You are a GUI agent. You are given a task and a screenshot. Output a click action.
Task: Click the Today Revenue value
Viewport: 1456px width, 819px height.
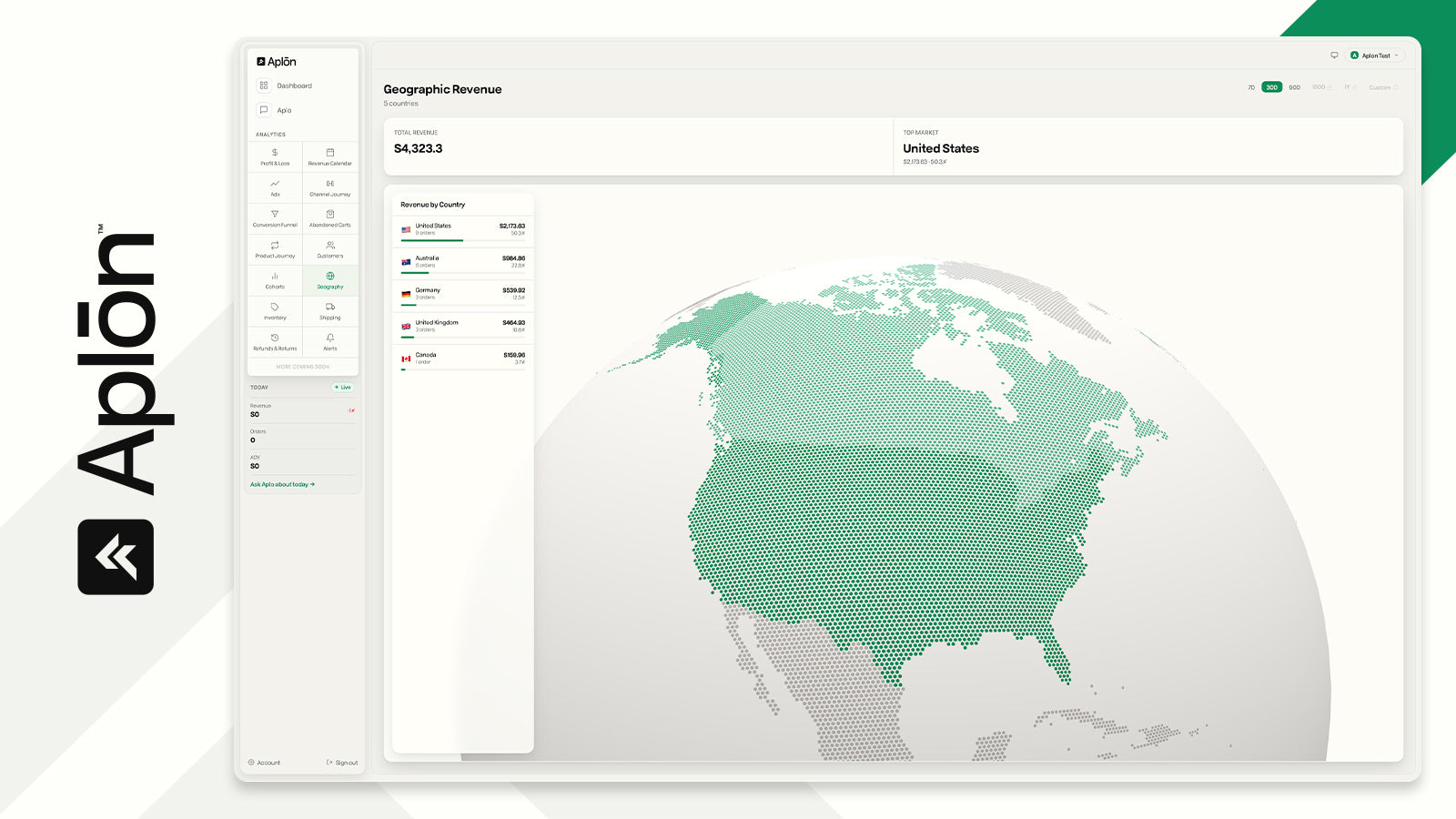click(255, 414)
